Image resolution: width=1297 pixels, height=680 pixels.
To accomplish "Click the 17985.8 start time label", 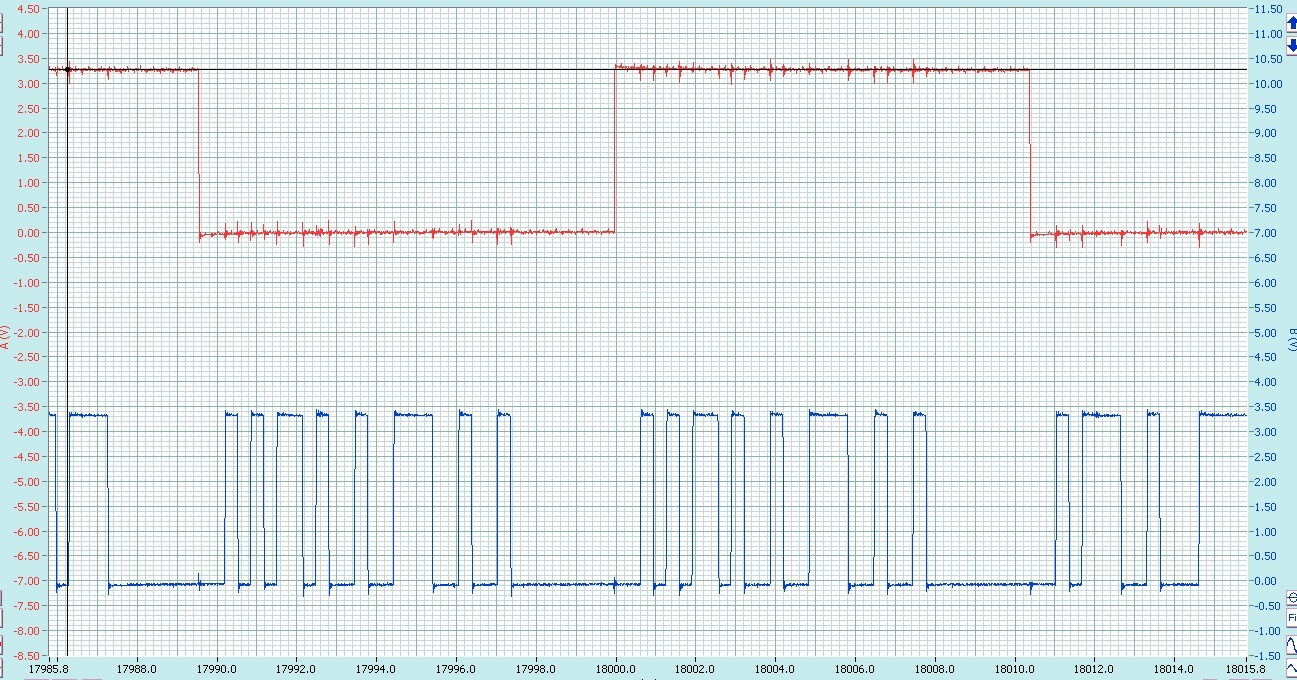I will [50, 669].
